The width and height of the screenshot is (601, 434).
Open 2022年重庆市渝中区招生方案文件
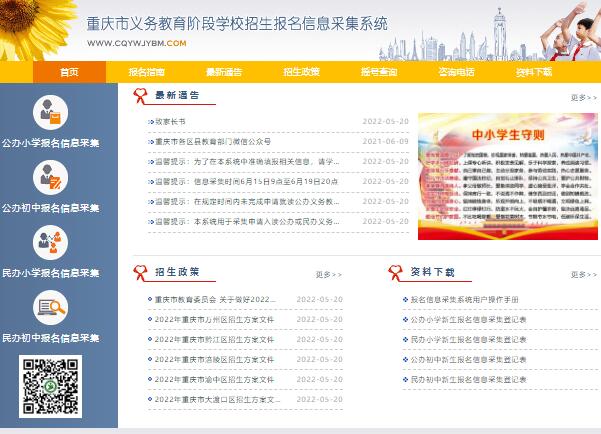(214, 379)
